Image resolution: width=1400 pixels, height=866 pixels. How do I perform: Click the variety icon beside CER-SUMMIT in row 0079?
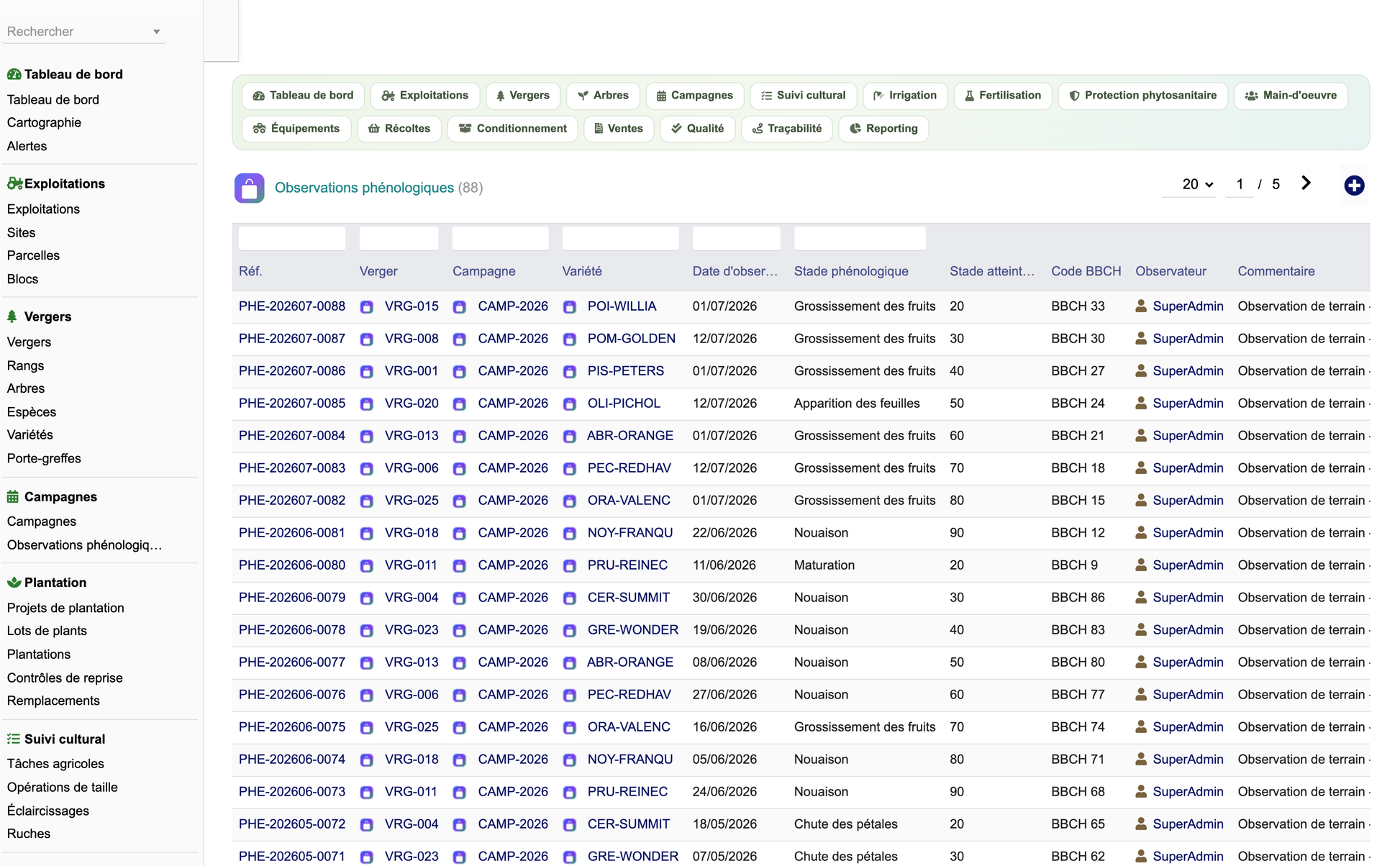[x=570, y=598]
